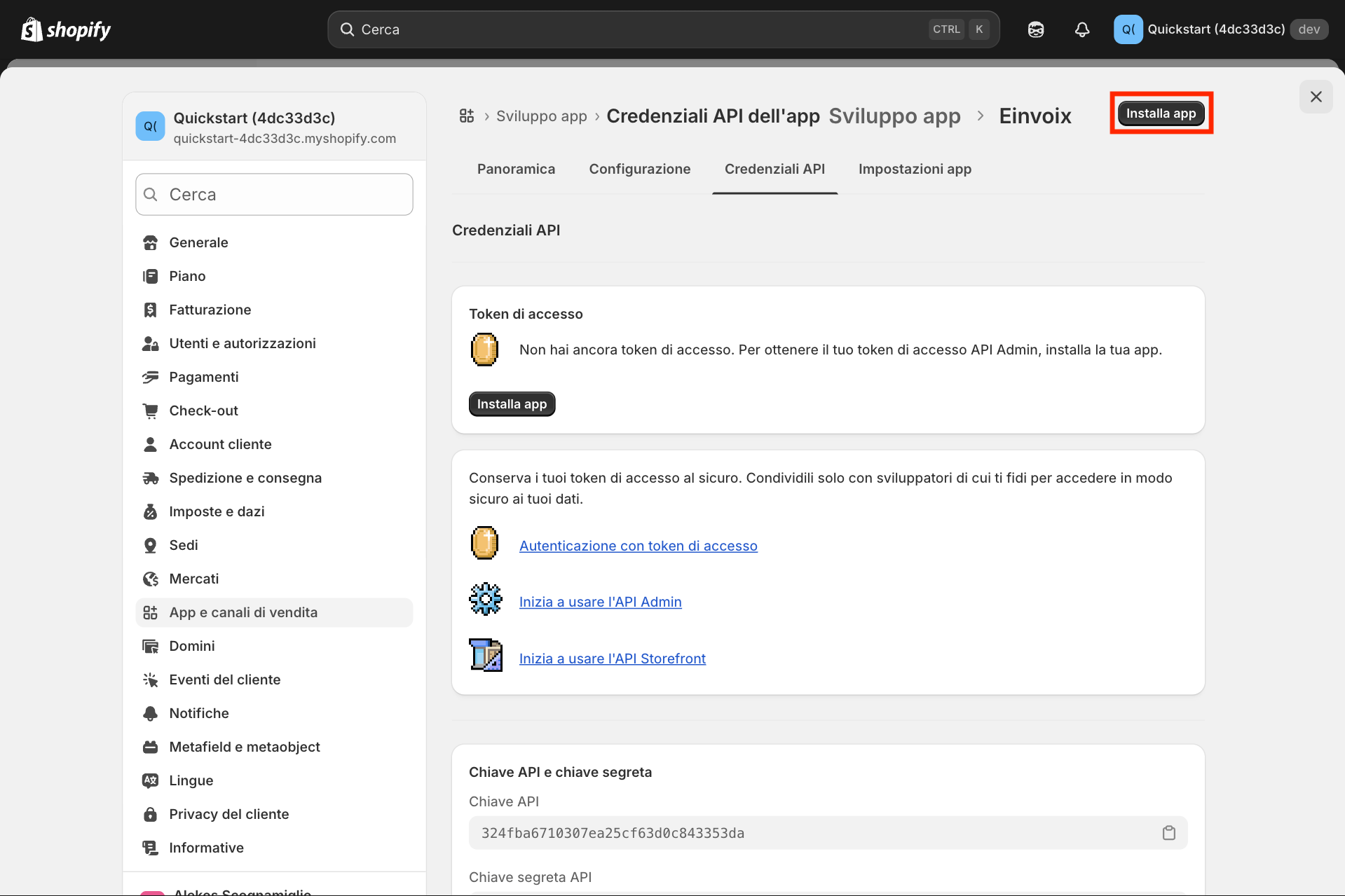This screenshot has width=1345, height=896.
Task: Select the Check-out cart icon
Action: click(150, 410)
